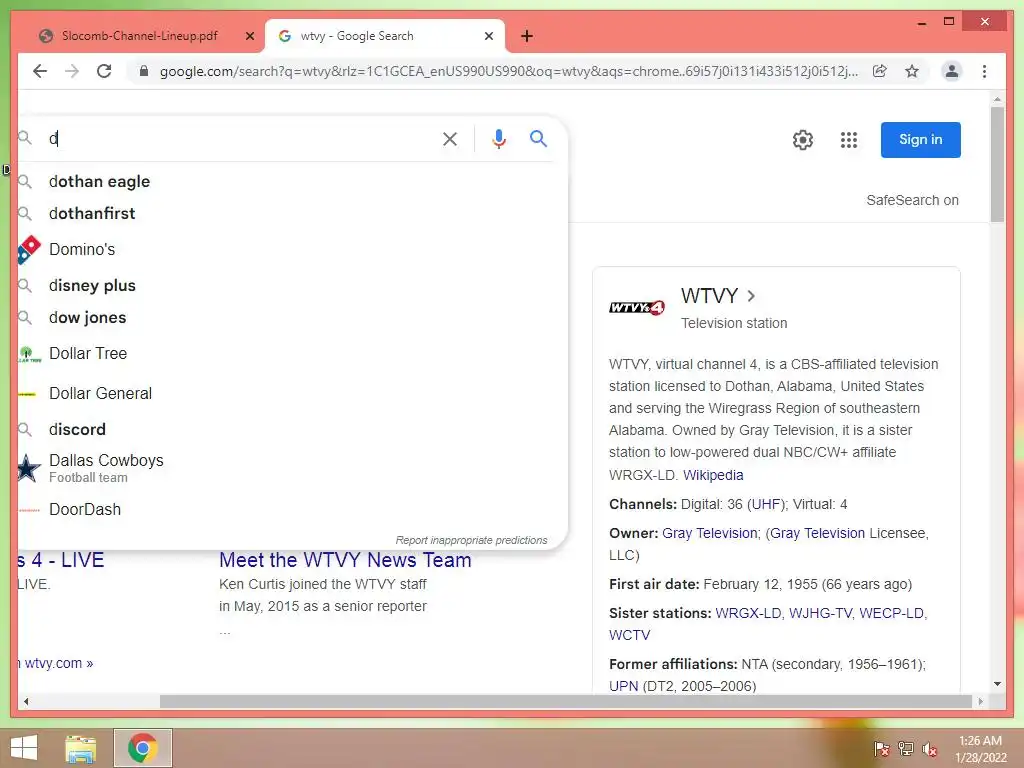Open the Windows Start button
The width and height of the screenshot is (1024, 768).
pos(24,748)
